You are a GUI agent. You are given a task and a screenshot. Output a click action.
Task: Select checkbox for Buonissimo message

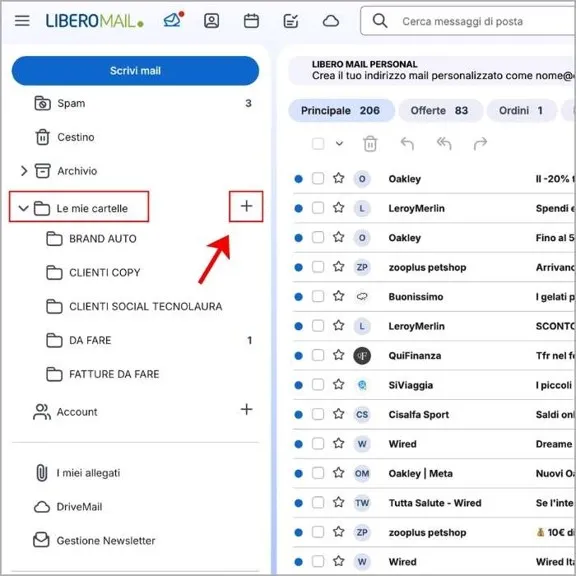pyautogui.click(x=318, y=296)
